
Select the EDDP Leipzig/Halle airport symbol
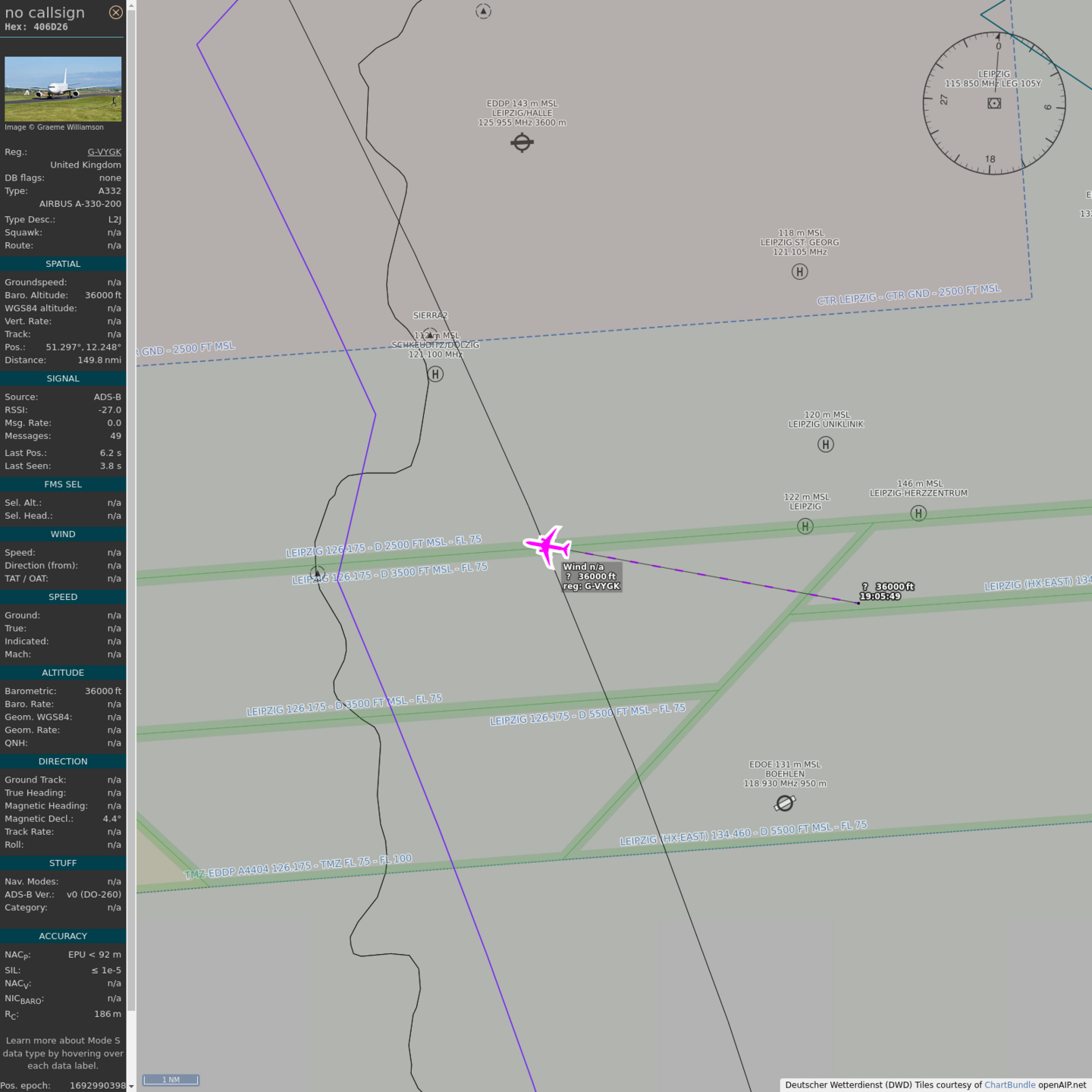coord(522,142)
